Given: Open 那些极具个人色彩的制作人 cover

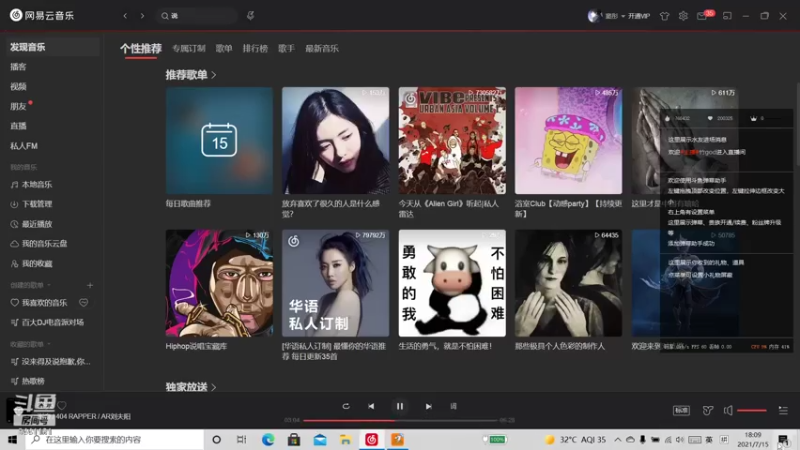Looking at the screenshot, I should point(568,283).
